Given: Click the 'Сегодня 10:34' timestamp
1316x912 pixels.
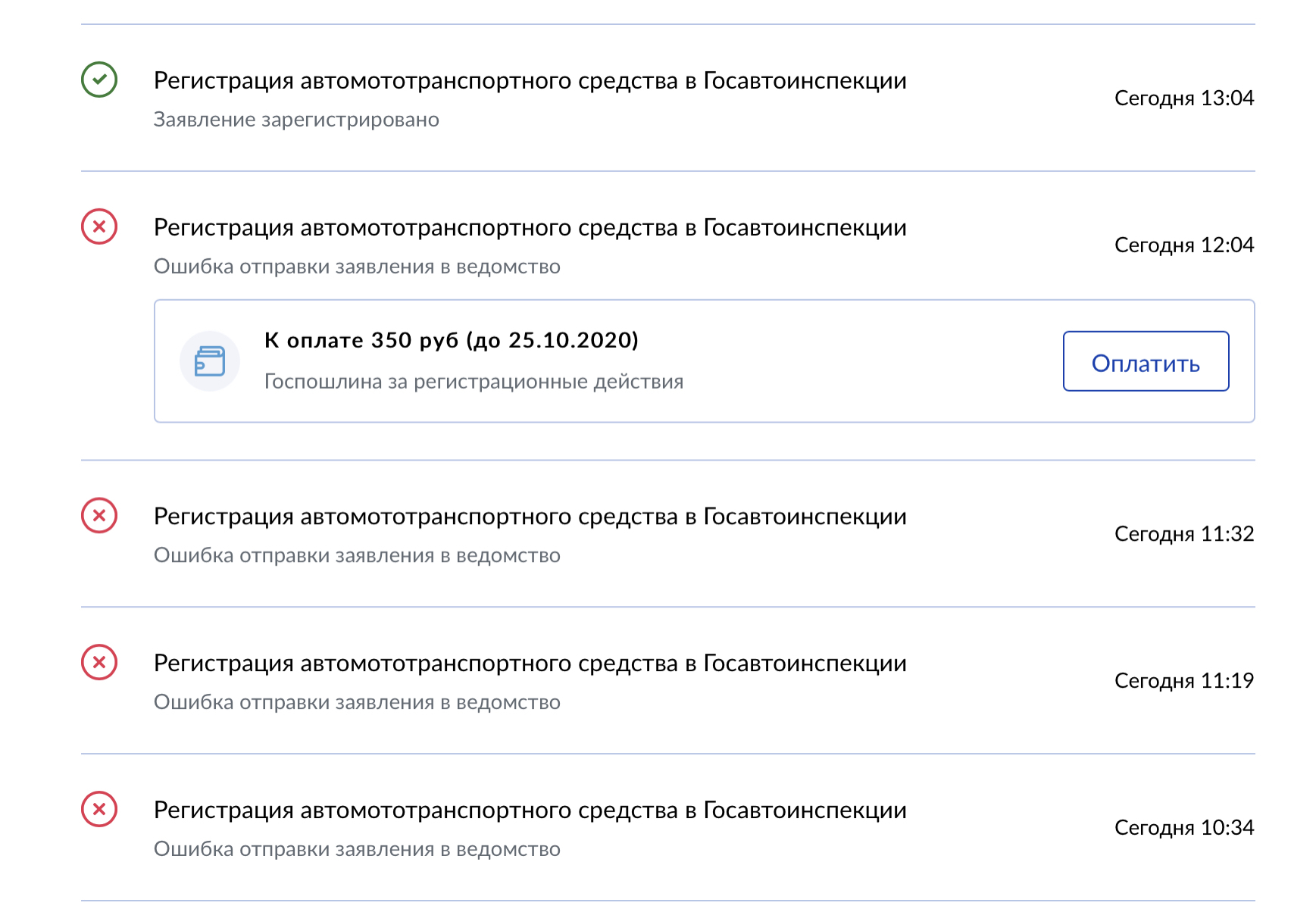Looking at the screenshot, I should click(1183, 828).
